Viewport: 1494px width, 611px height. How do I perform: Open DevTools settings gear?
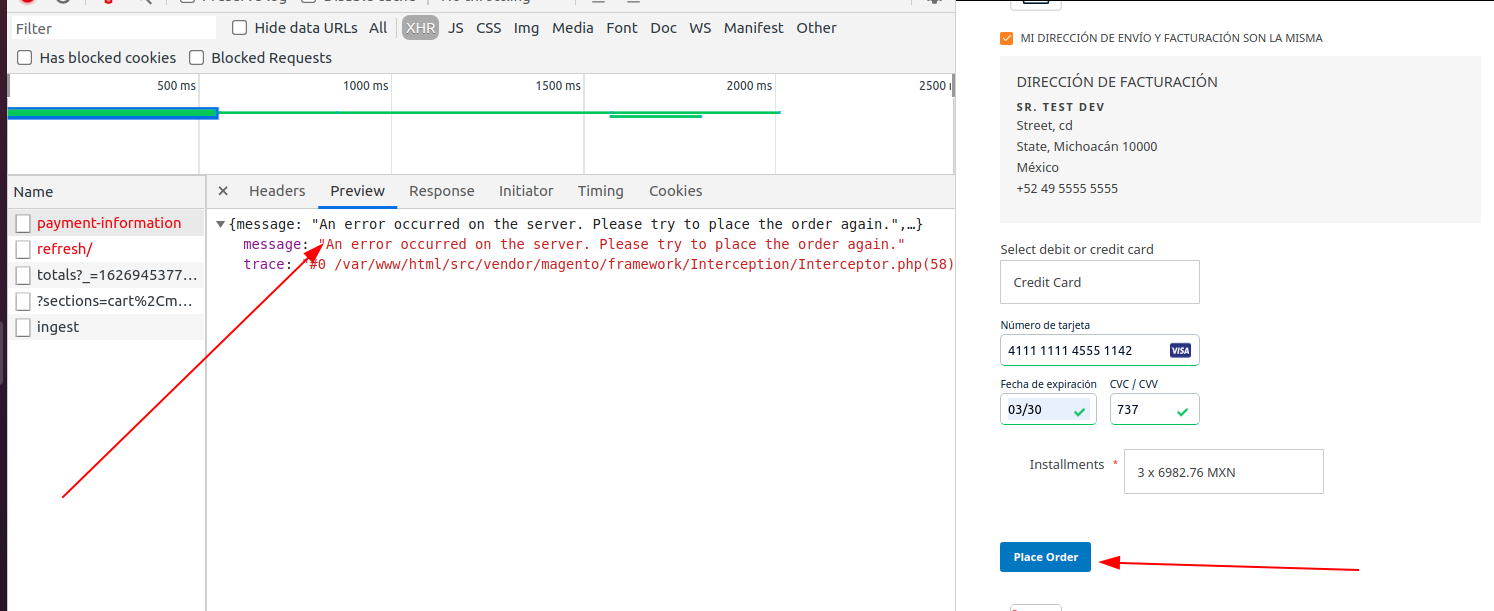pos(931,4)
